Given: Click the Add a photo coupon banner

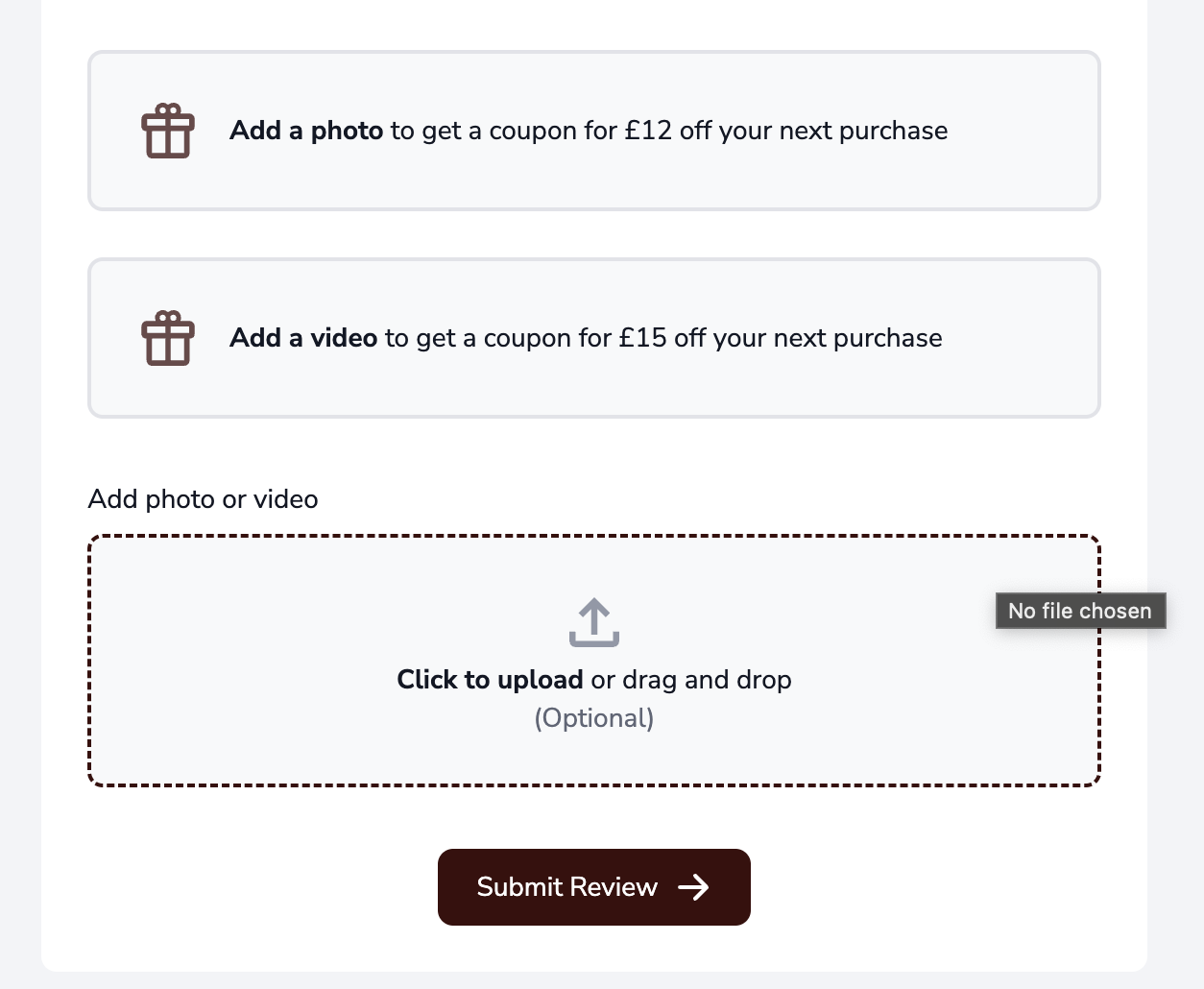Looking at the screenshot, I should coord(594,131).
